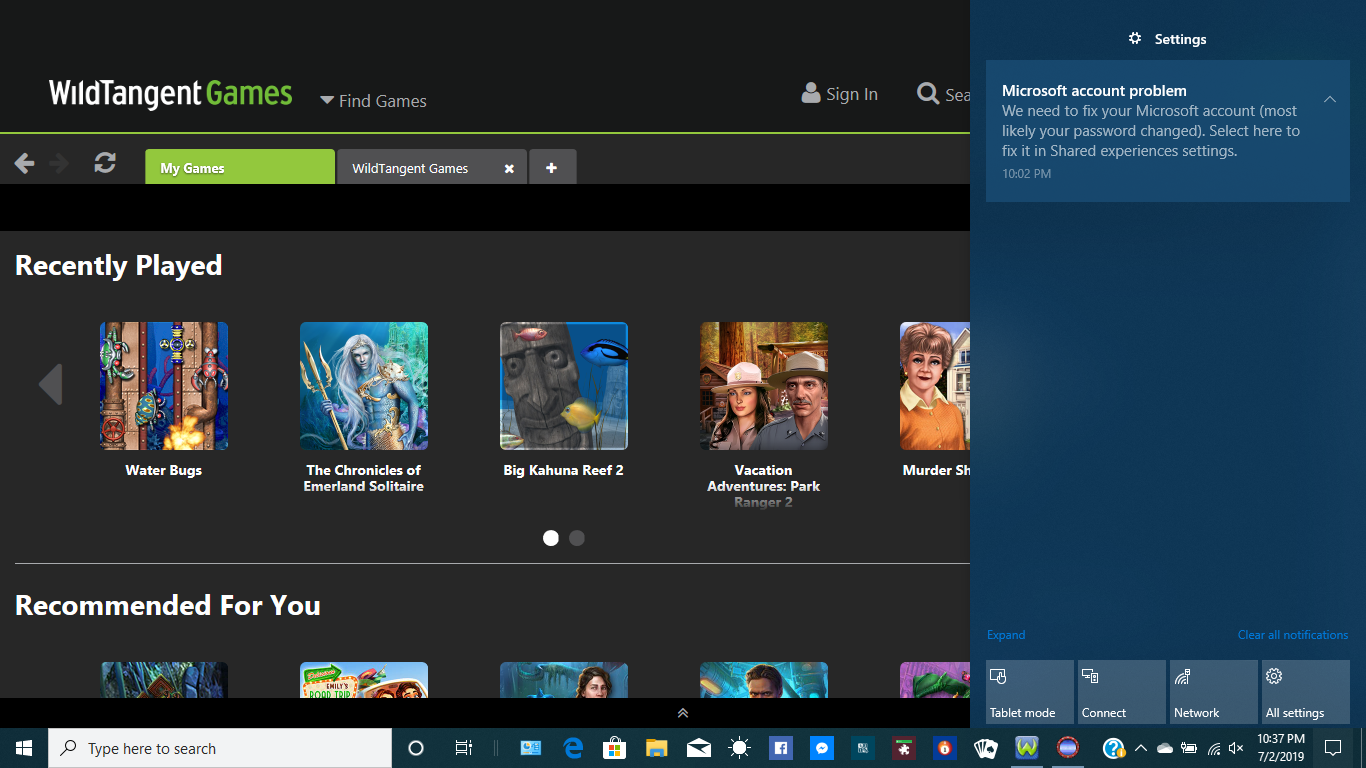Open Microsoft Store taskbar icon

click(614, 748)
